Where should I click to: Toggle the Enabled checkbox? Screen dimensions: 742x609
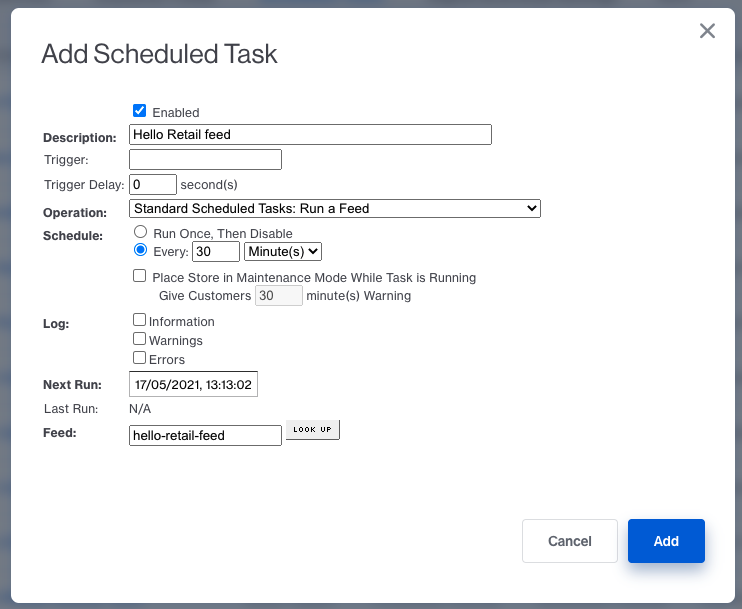tap(140, 111)
